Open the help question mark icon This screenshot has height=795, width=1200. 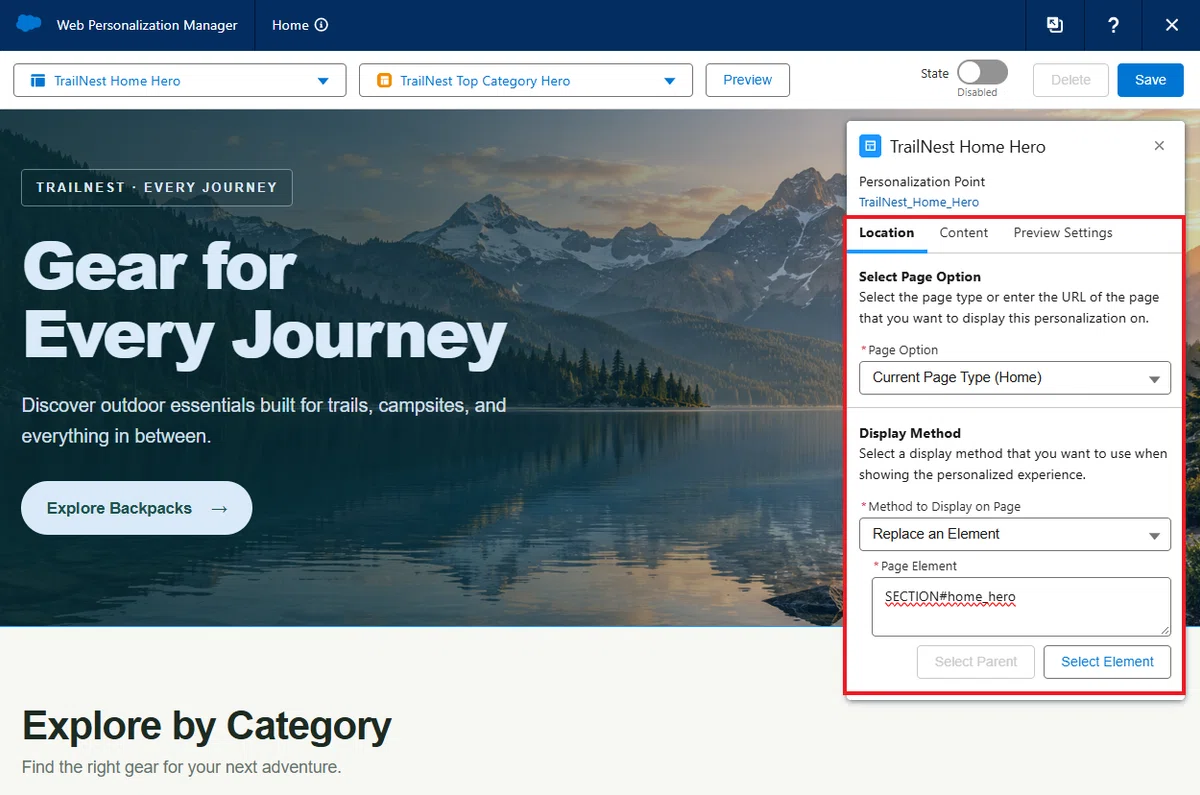click(x=1113, y=25)
